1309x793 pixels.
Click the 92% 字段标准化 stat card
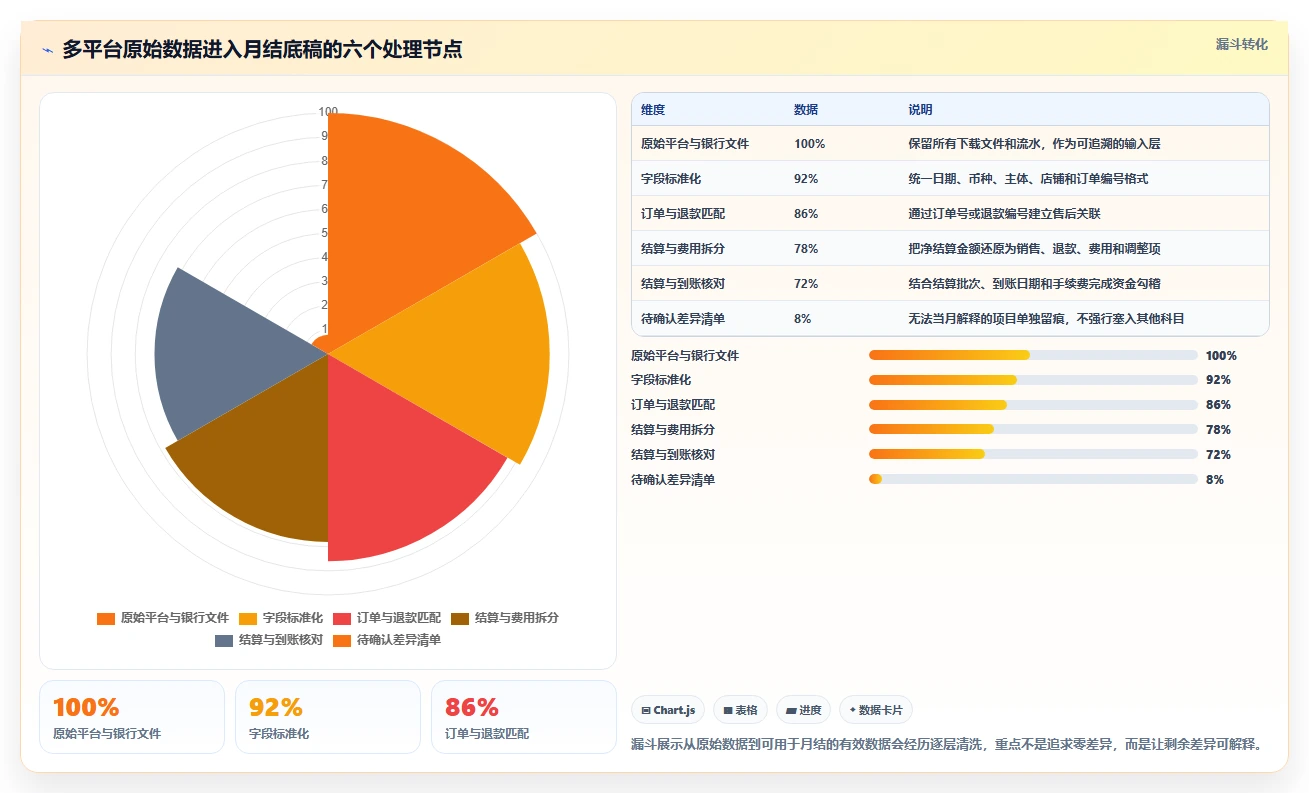tap(328, 717)
